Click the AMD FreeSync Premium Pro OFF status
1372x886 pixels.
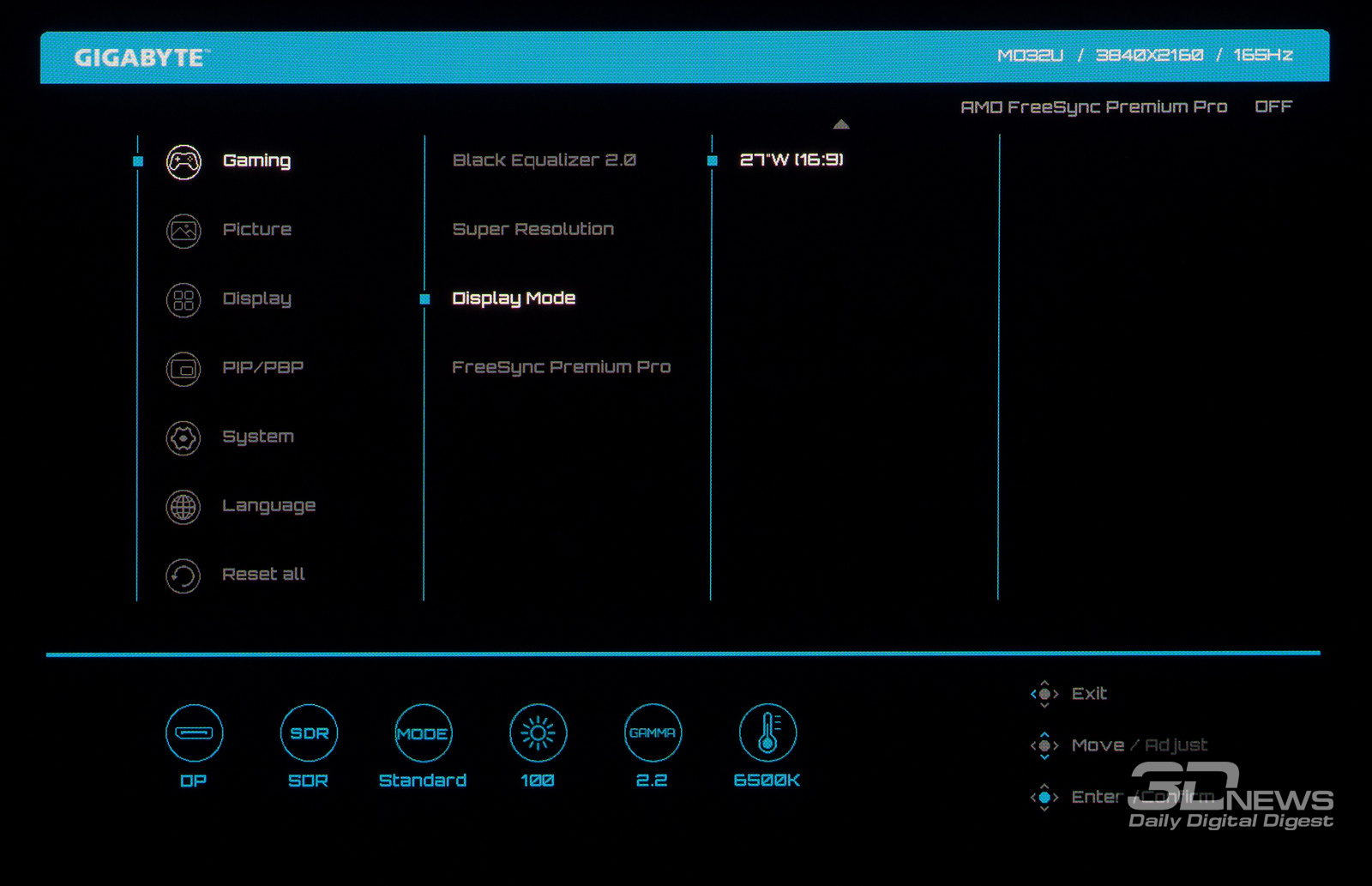click(x=1126, y=107)
